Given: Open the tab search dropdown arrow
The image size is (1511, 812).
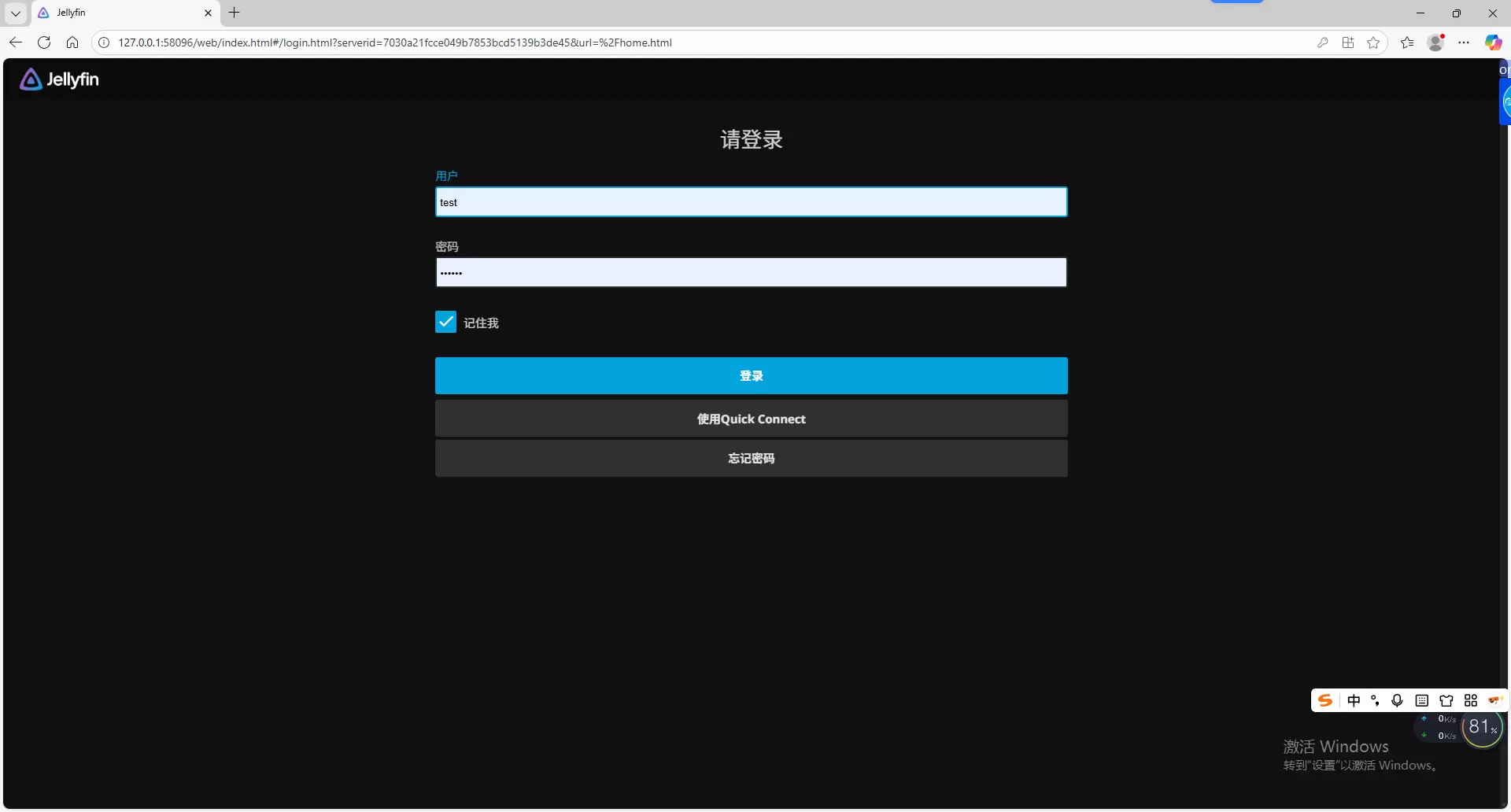Looking at the screenshot, I should 16,13.
